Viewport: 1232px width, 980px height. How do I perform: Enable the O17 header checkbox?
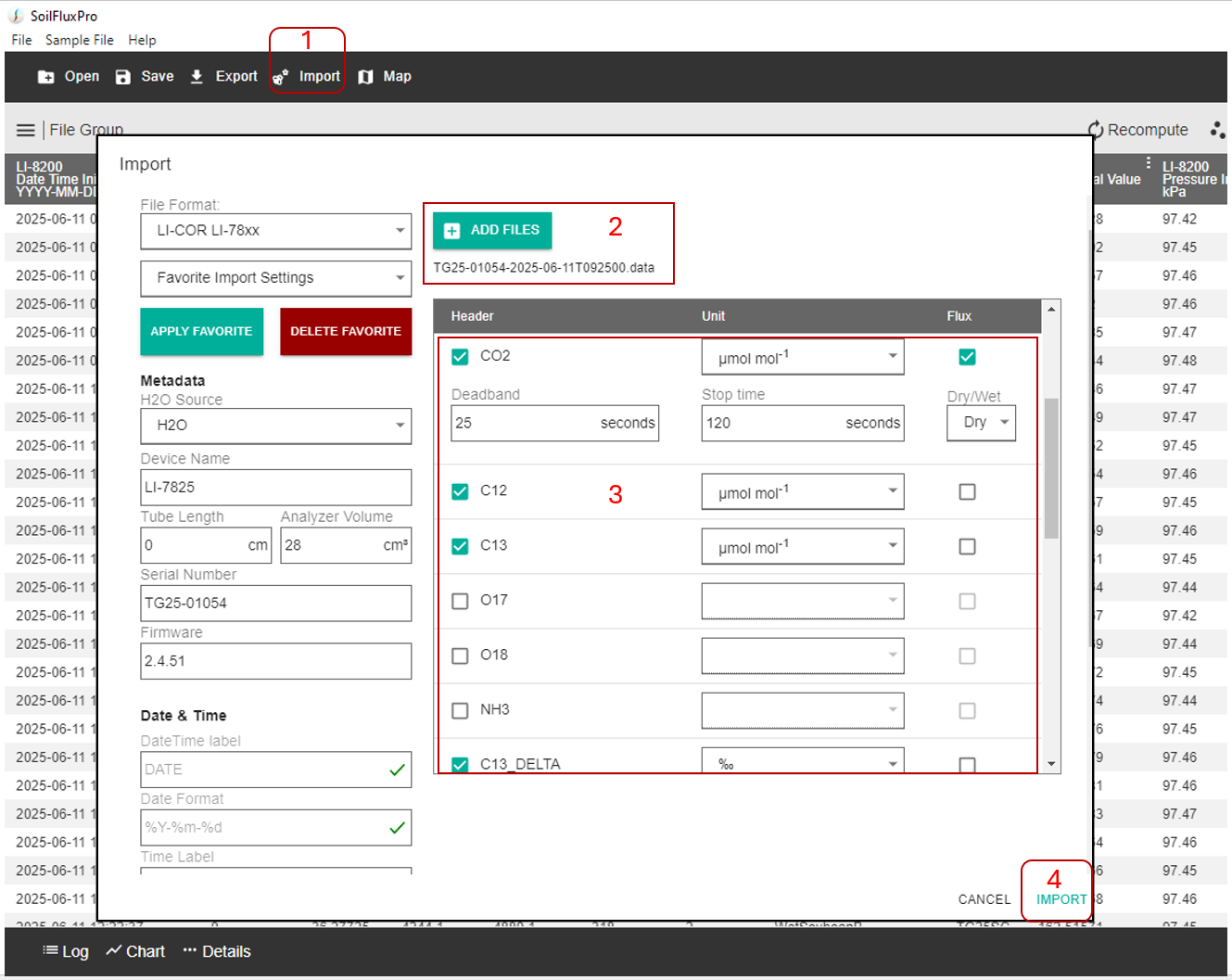pyautogui.click(x=460, y=601)
